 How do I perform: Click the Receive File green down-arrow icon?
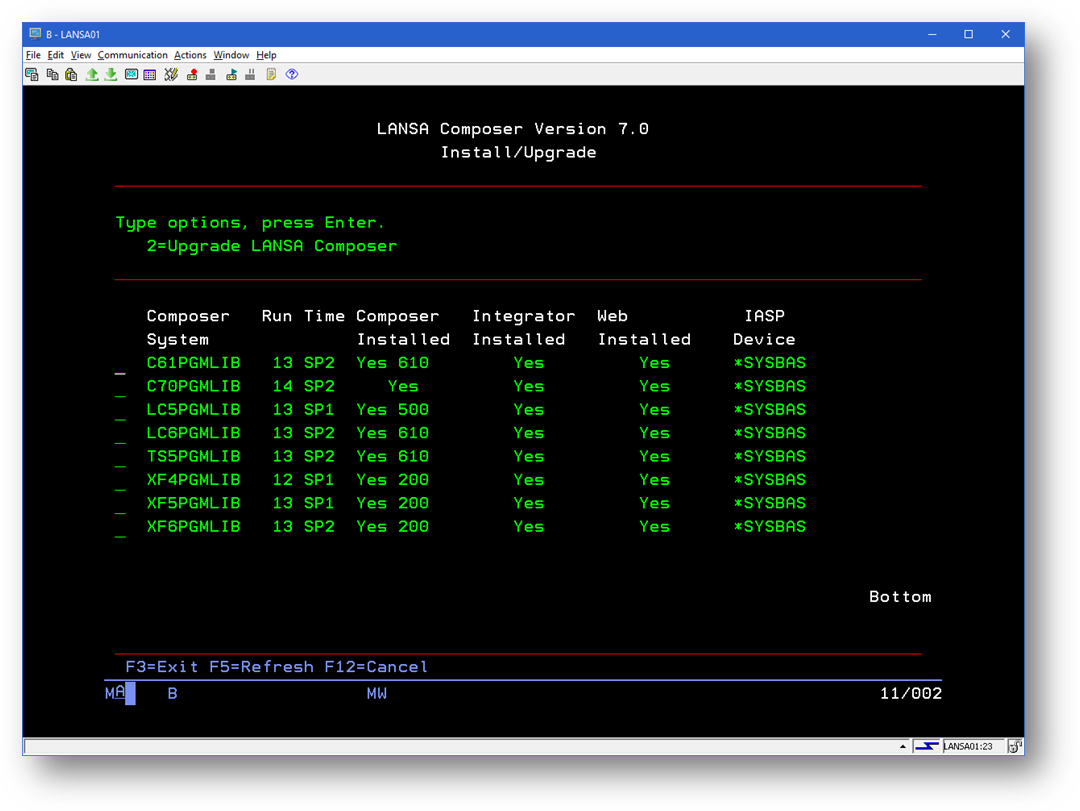point(110,74)
